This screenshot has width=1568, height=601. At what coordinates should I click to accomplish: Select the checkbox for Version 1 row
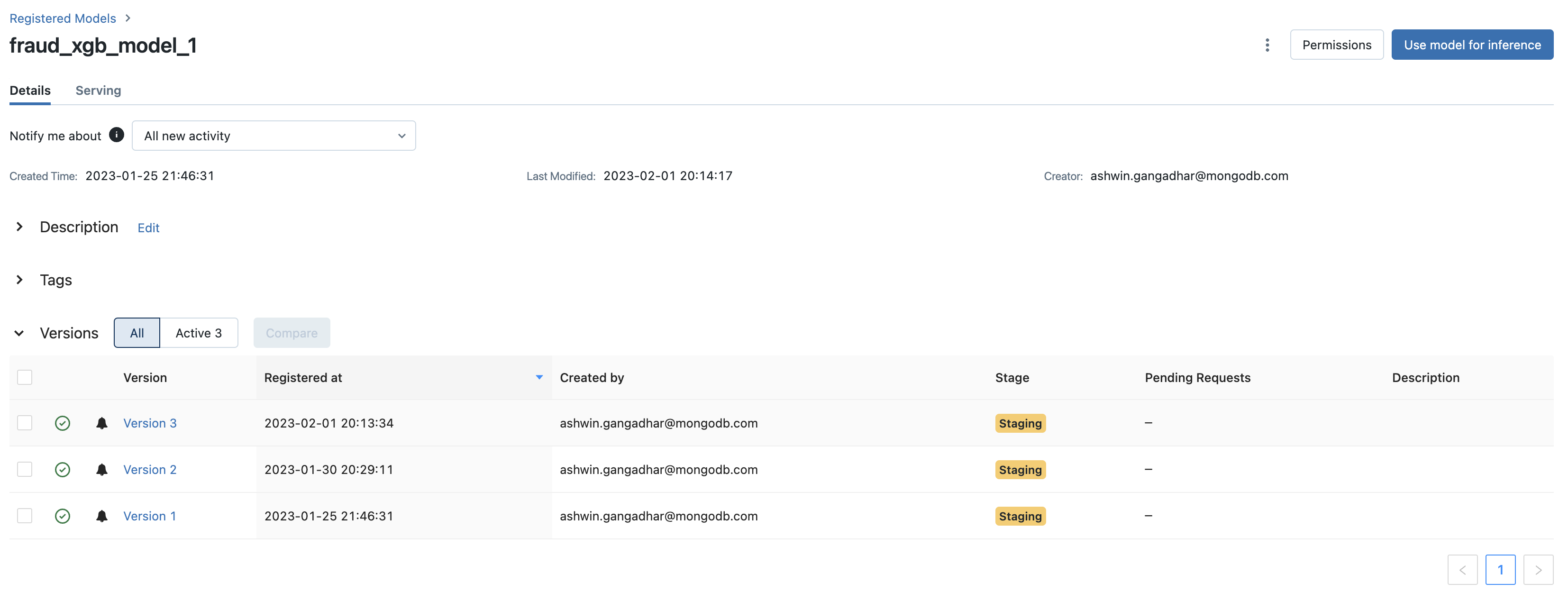click(25, 516)
